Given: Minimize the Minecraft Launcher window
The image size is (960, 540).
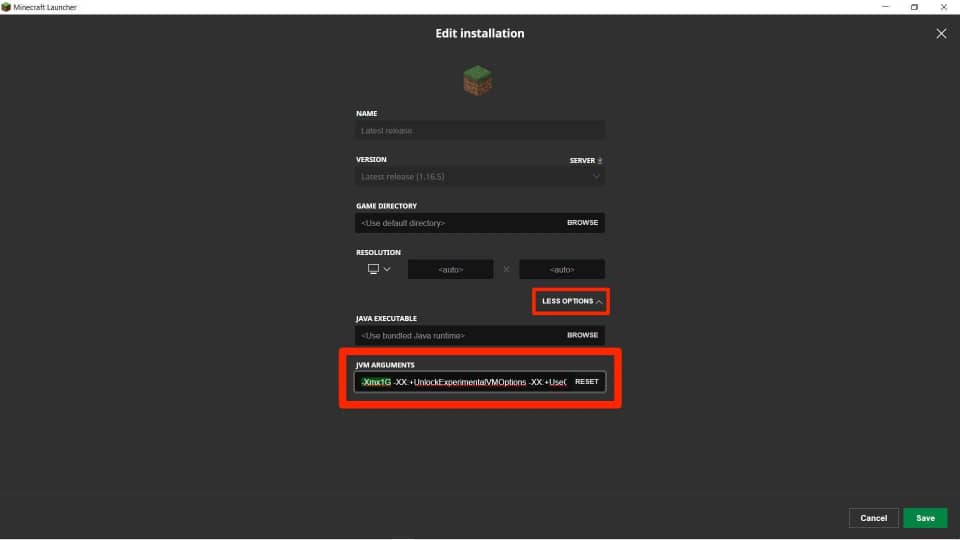Looking at the screenshot, I should coord(885,7).
